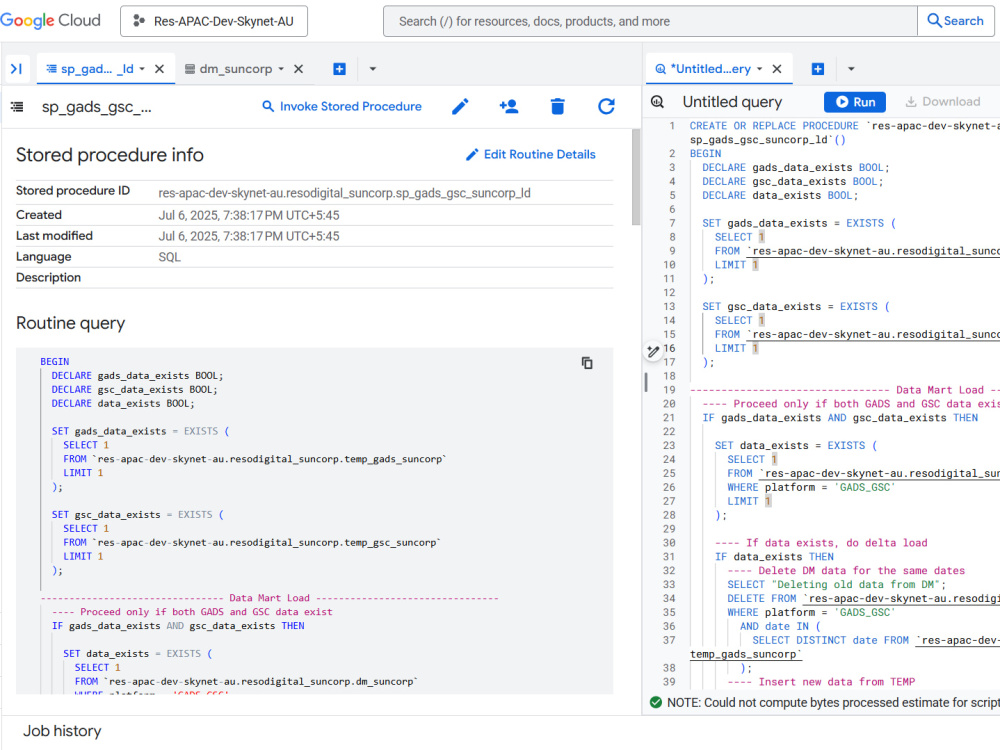Add a new tab in left pane
Image resolution: width=1000 pixels, height=750 pixels.
point(339,69)
